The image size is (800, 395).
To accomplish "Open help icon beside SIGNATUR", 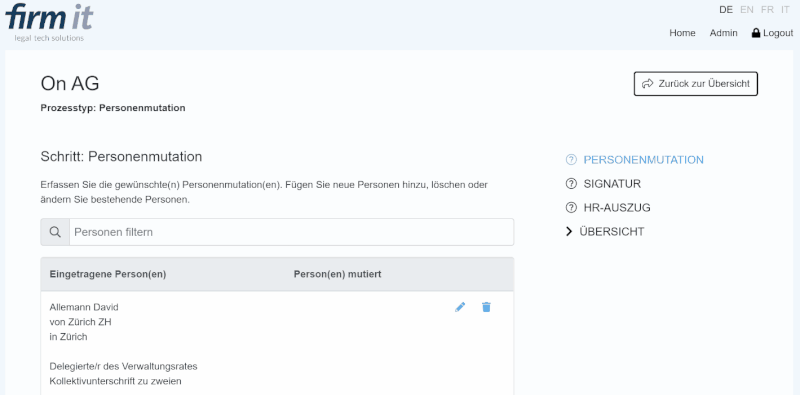I will point(571,184).
